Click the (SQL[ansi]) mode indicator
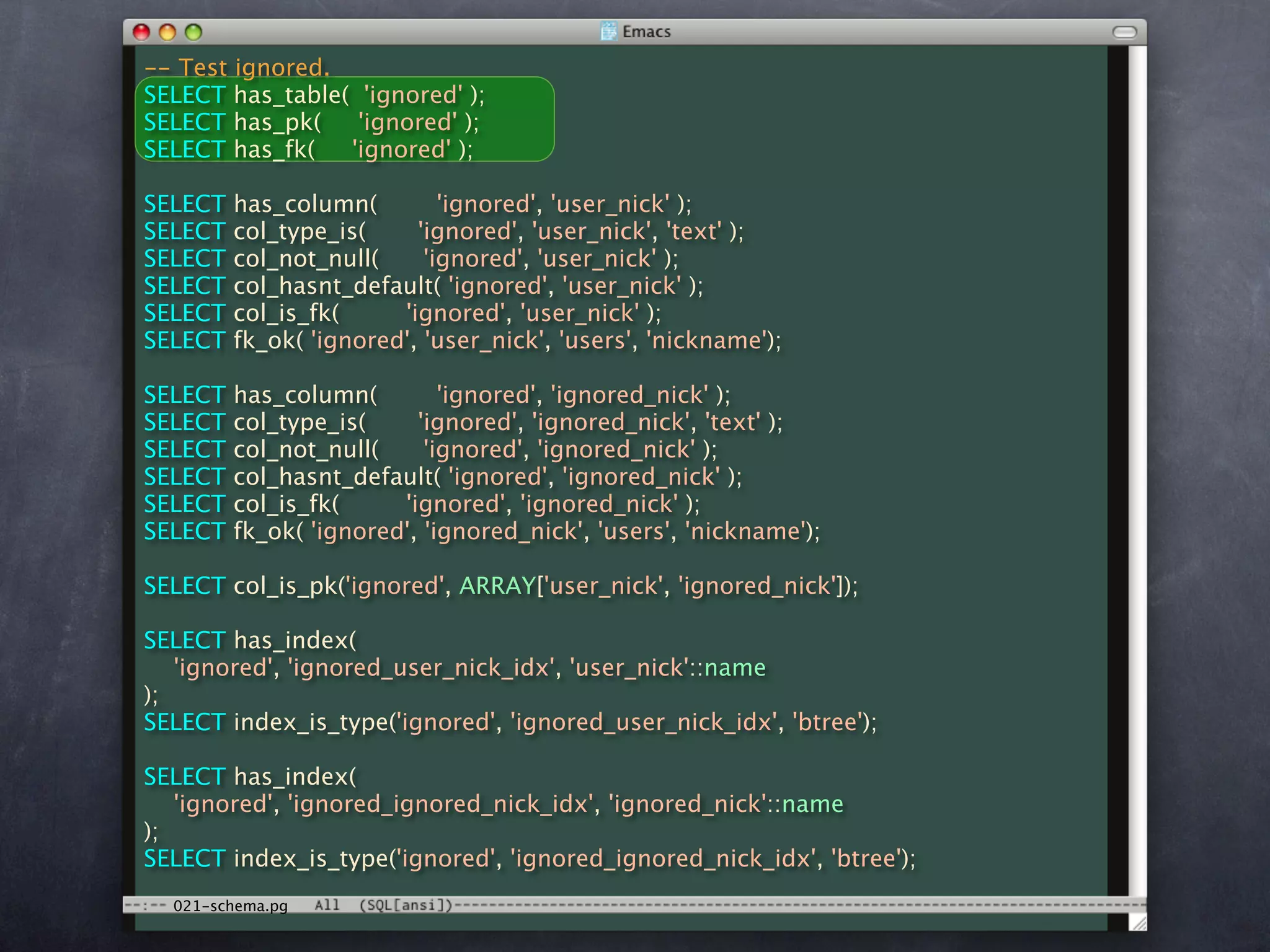Image resolution: width=1270 pixels, height=952 pixels. (x=406, y=905)
